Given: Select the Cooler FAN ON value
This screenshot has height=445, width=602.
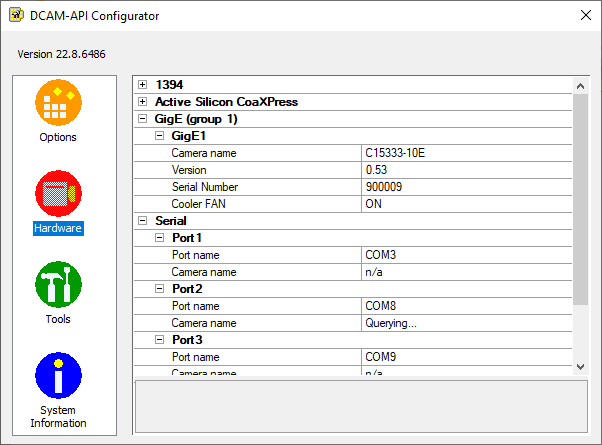Looking at the screenshot, I should [466, 204].
